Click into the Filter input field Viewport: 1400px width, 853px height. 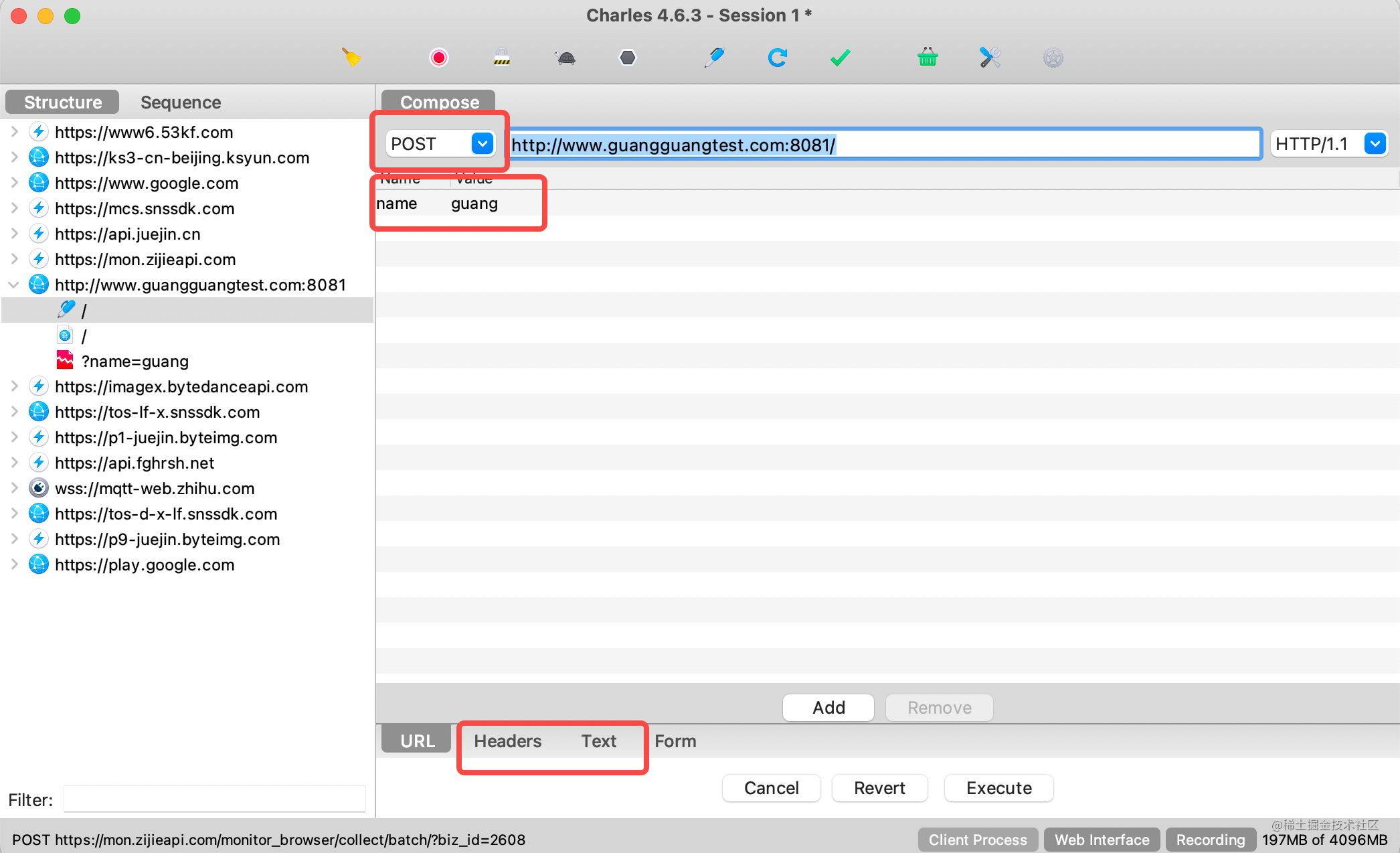pos(214,799)
